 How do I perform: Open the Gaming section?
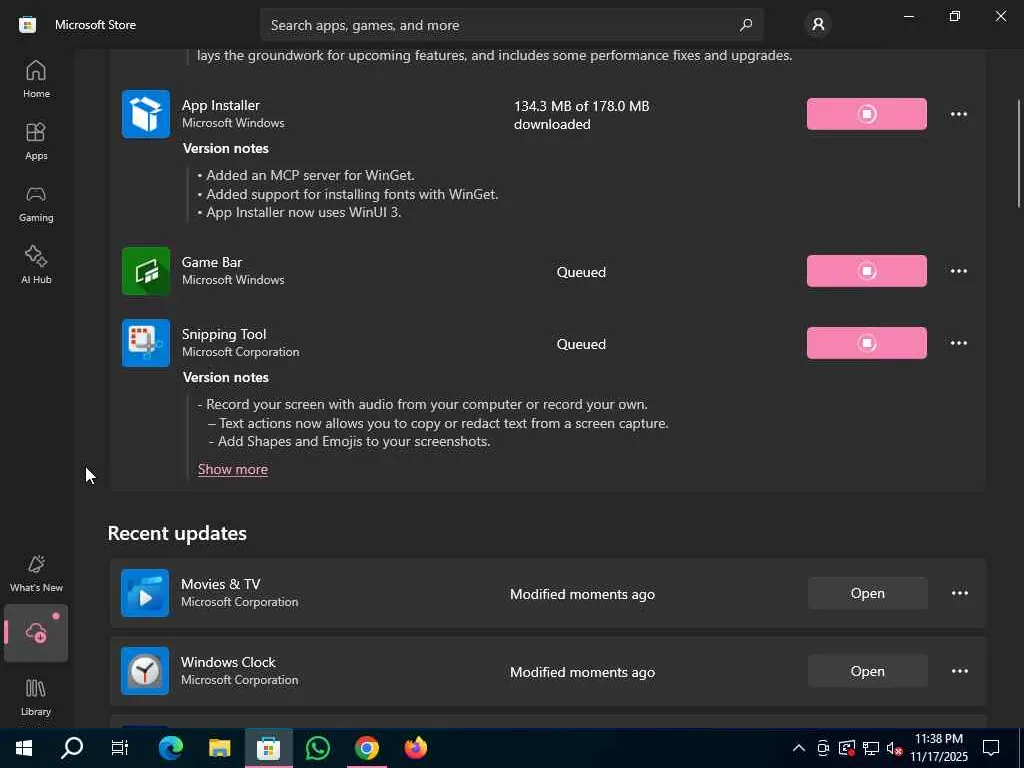coord(36,203)
